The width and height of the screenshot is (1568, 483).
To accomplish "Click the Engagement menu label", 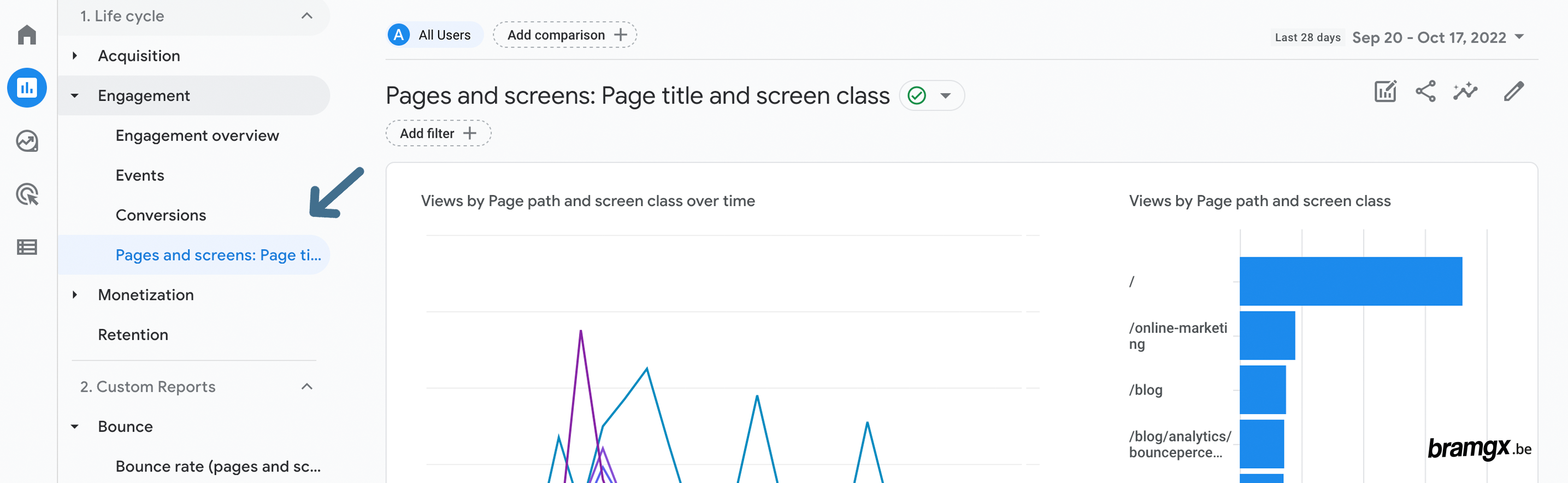I will pyautogui.click(x=144, y=96).
